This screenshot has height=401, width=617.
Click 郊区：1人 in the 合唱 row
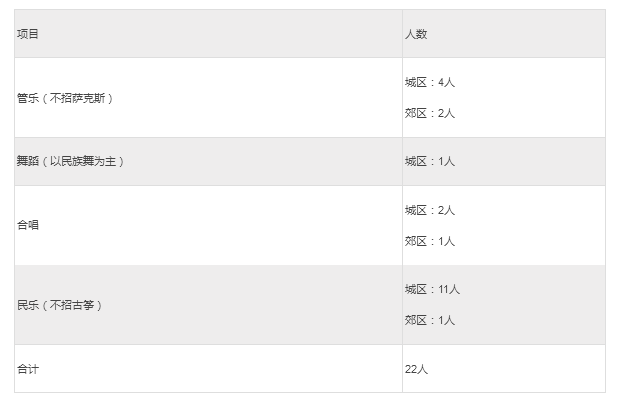(x=430, y=241)
